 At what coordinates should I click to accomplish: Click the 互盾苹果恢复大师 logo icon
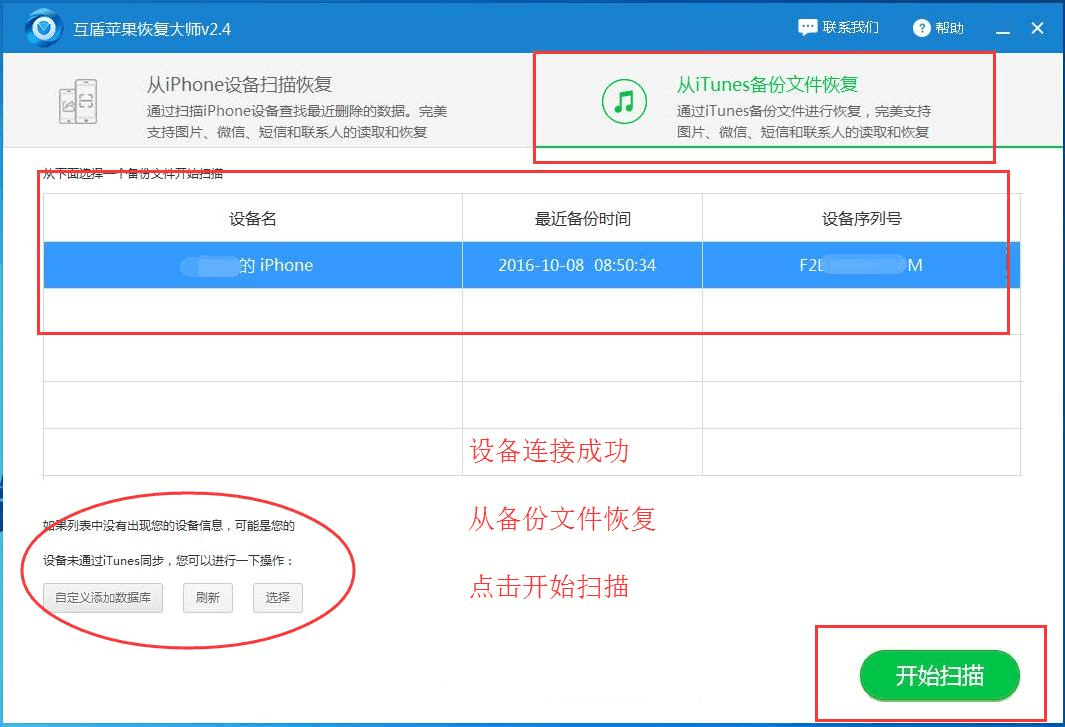(41, 27)
